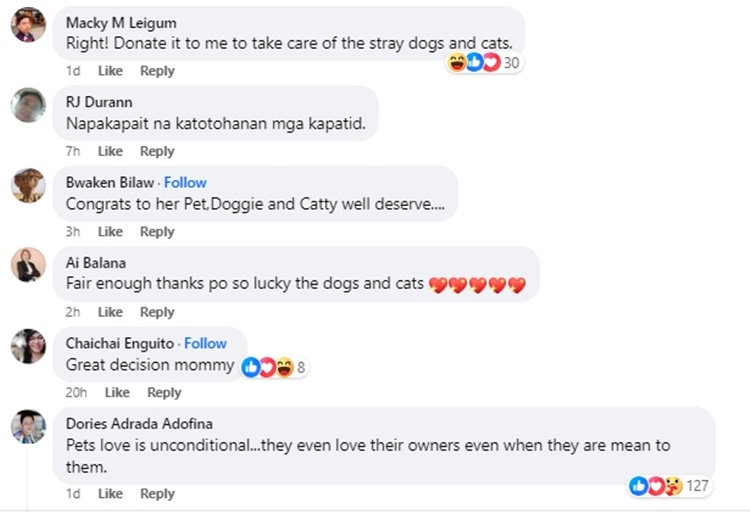Open Chaichai Enguito's avatar
Image resolution: width=750 pixels, height=513 pixels.
point(28,345)
